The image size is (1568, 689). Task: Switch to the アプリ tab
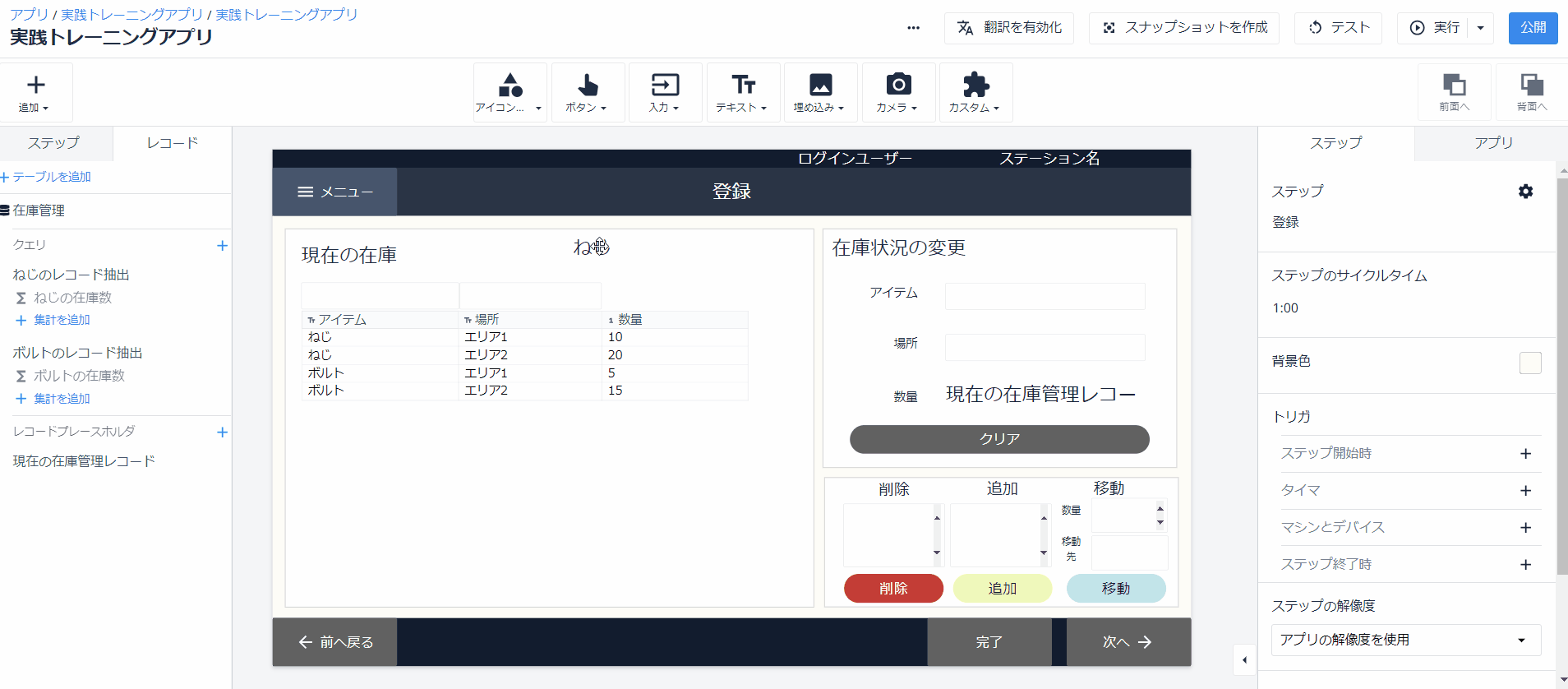[1493, 143]
